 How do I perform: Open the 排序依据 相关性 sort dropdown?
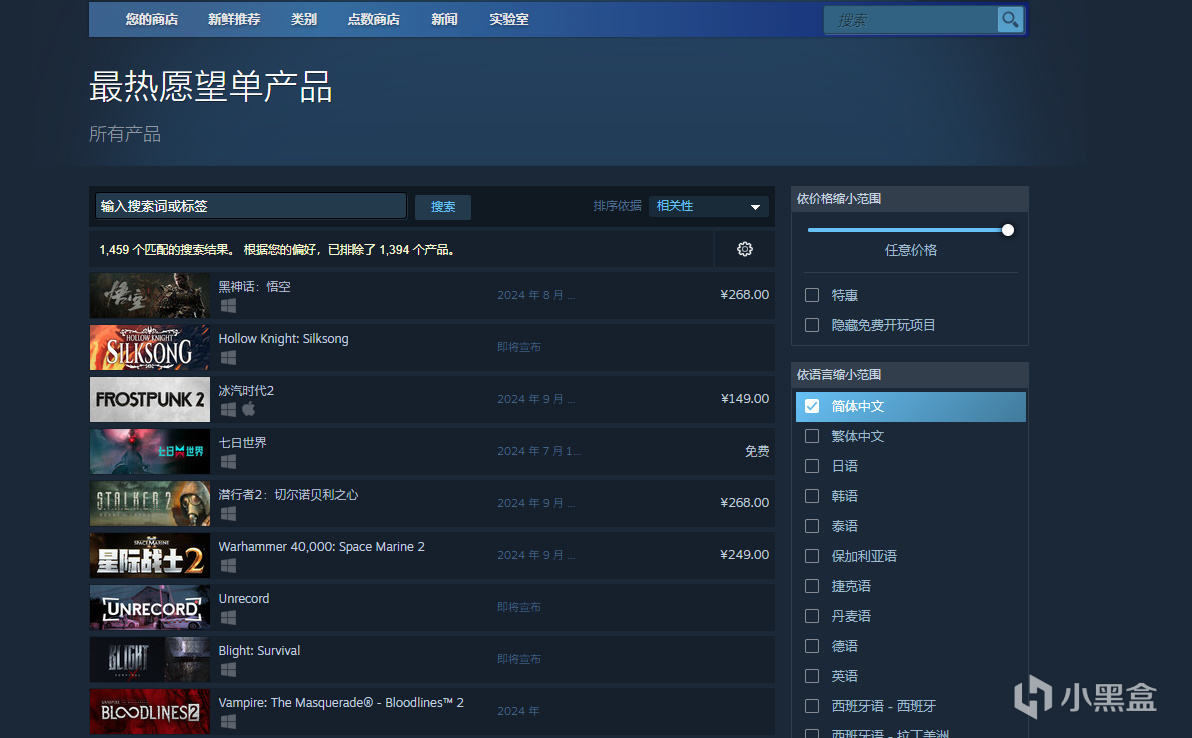point(709,206)
